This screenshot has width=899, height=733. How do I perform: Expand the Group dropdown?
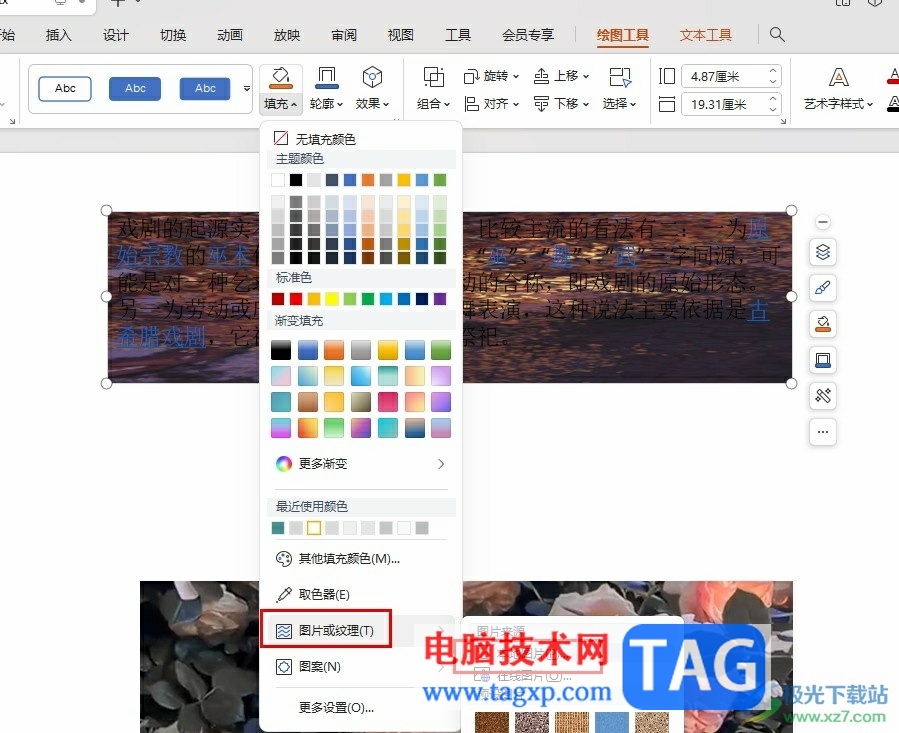tap(433, 104)
